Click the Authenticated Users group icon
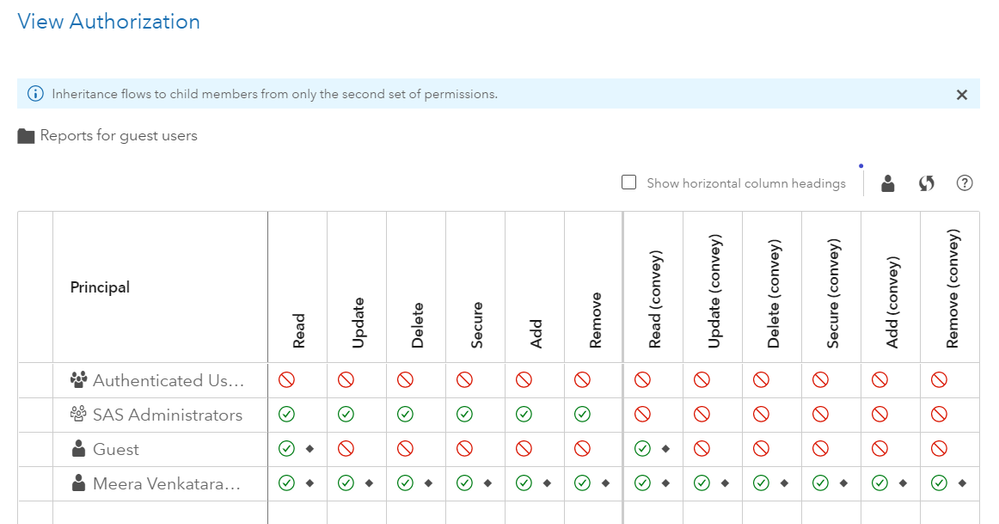 [x=79, y=380]
